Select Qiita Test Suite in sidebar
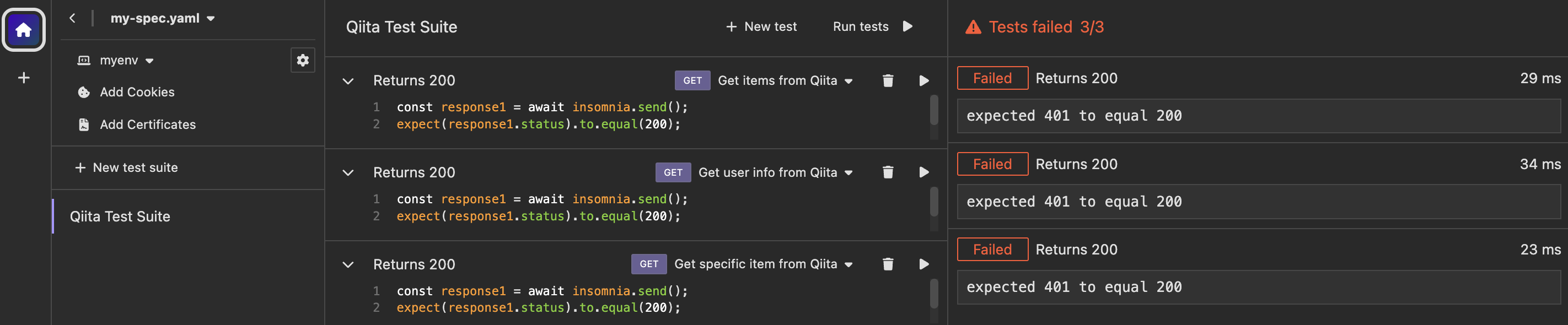Image resolution: width=1568 pixels, height=325 pixels. coord(120,216)
